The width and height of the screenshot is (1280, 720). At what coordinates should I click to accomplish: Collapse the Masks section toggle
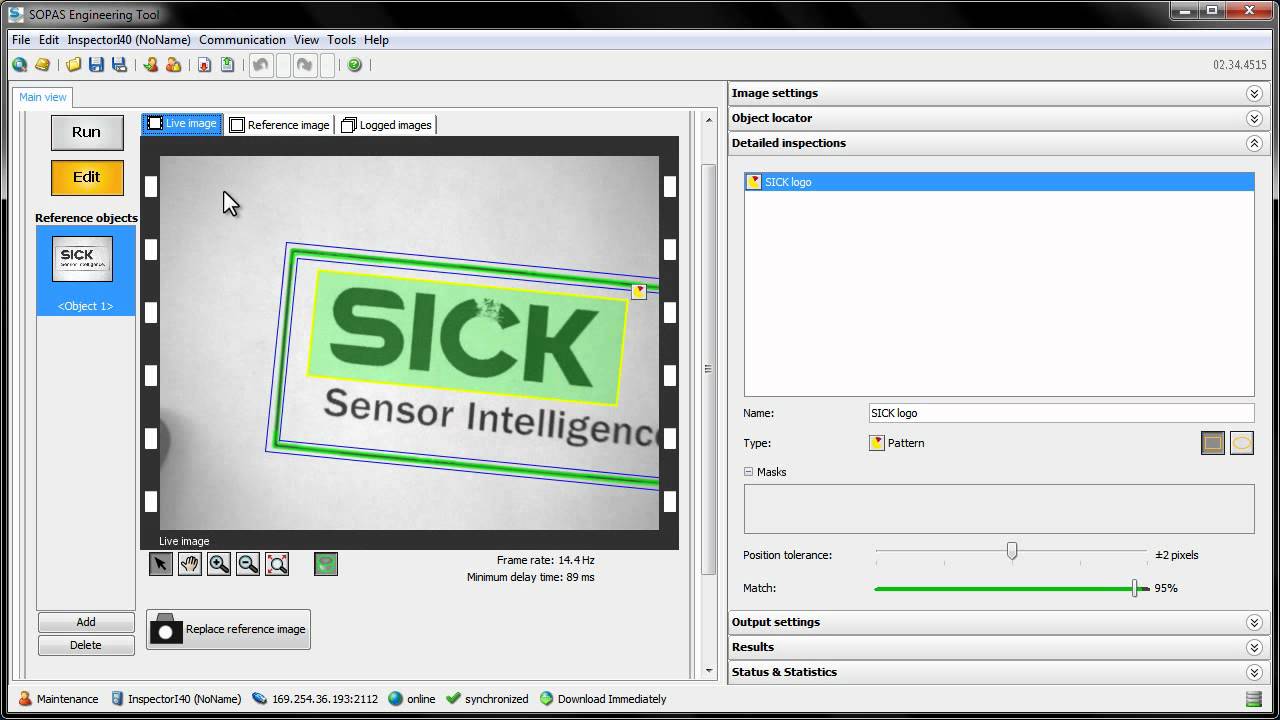click(x=748, y=472)
